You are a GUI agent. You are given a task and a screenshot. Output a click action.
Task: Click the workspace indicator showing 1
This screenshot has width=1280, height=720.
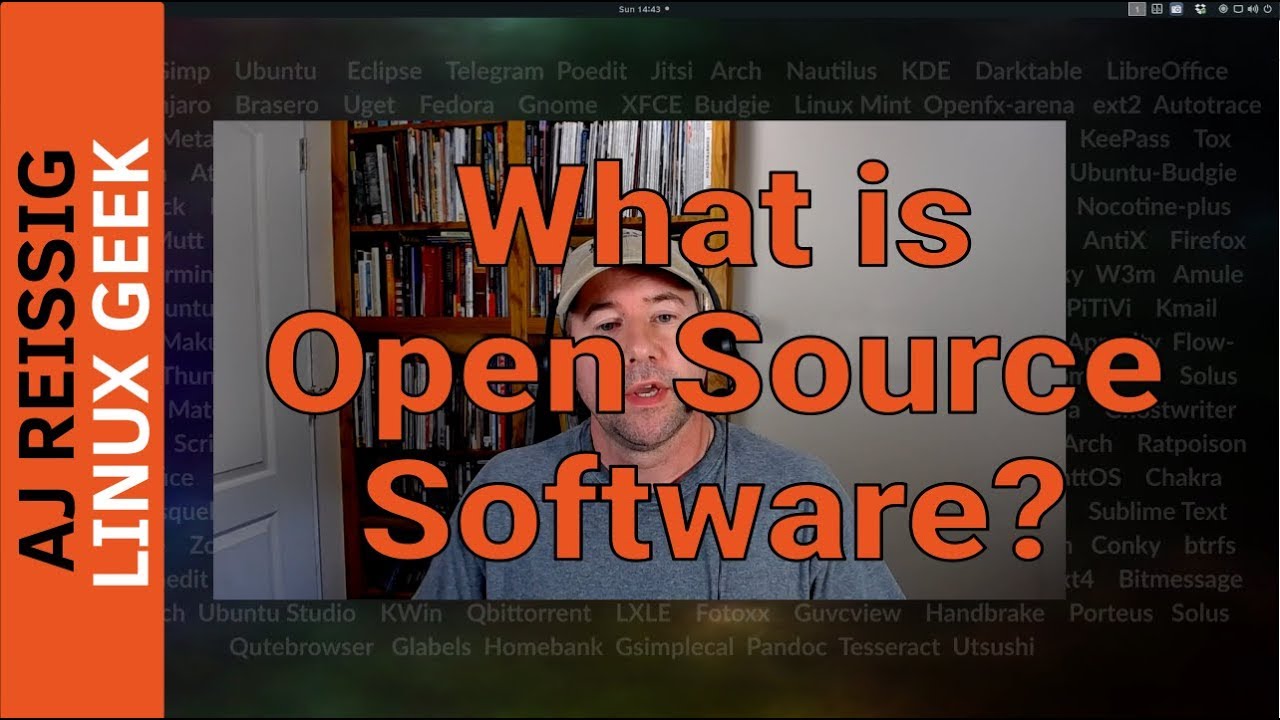[1137, 9]
